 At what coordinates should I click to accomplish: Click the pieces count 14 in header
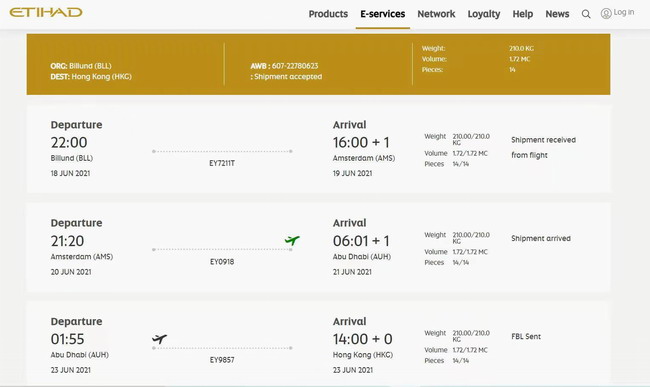(512, 70)
